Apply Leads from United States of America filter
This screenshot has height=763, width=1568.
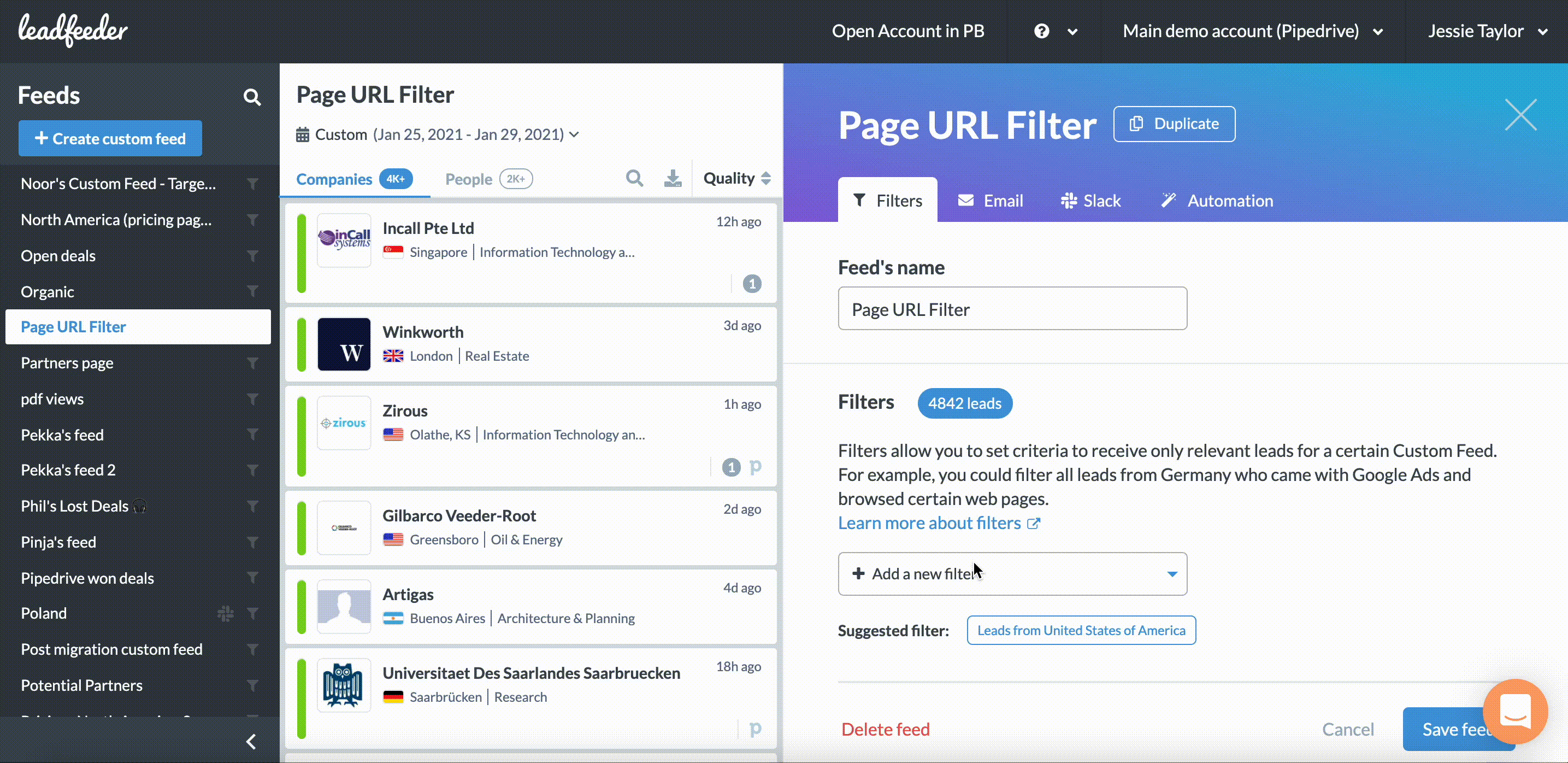pos(1081,630)
